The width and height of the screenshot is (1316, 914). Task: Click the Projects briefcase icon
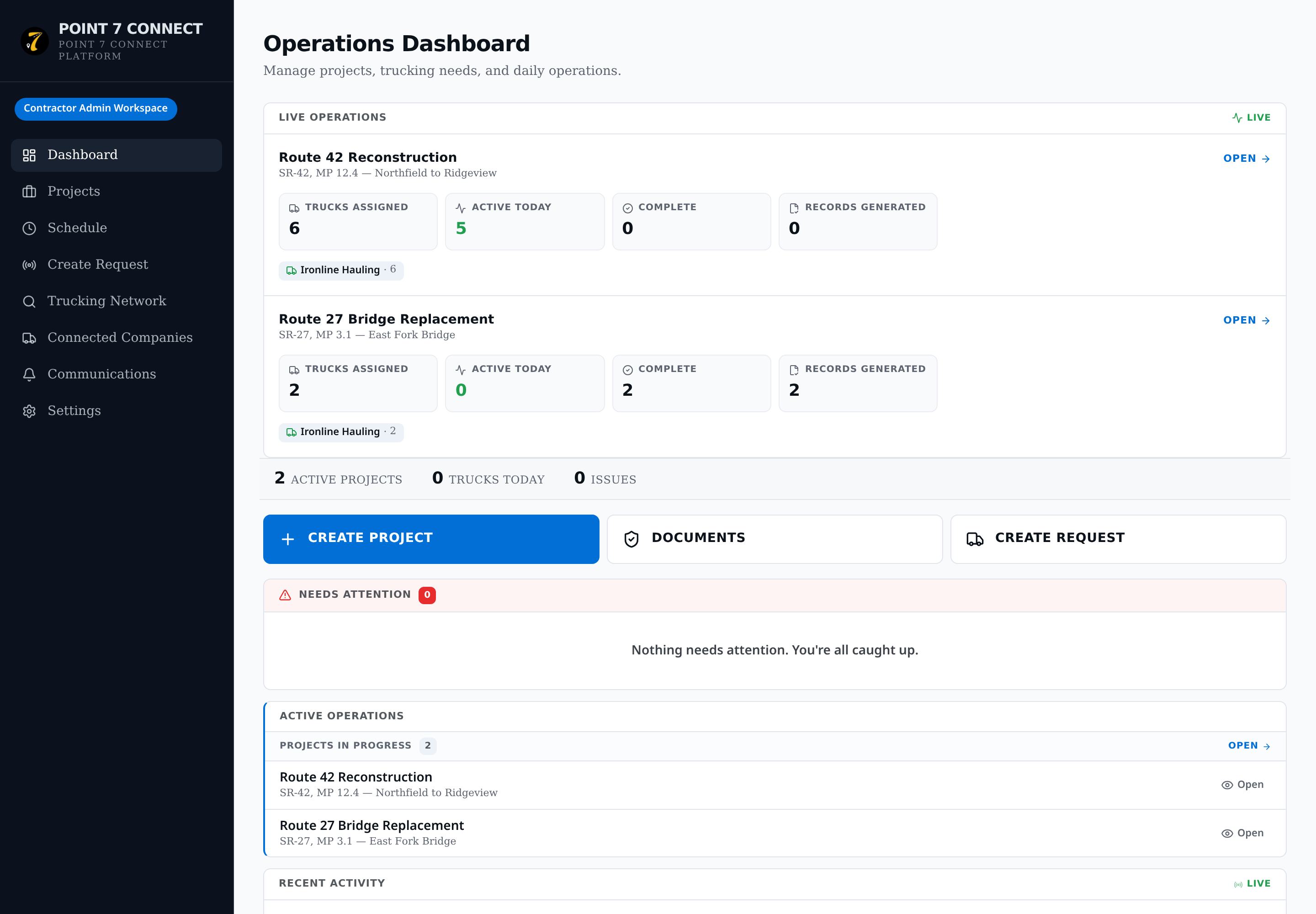point(29,192)
